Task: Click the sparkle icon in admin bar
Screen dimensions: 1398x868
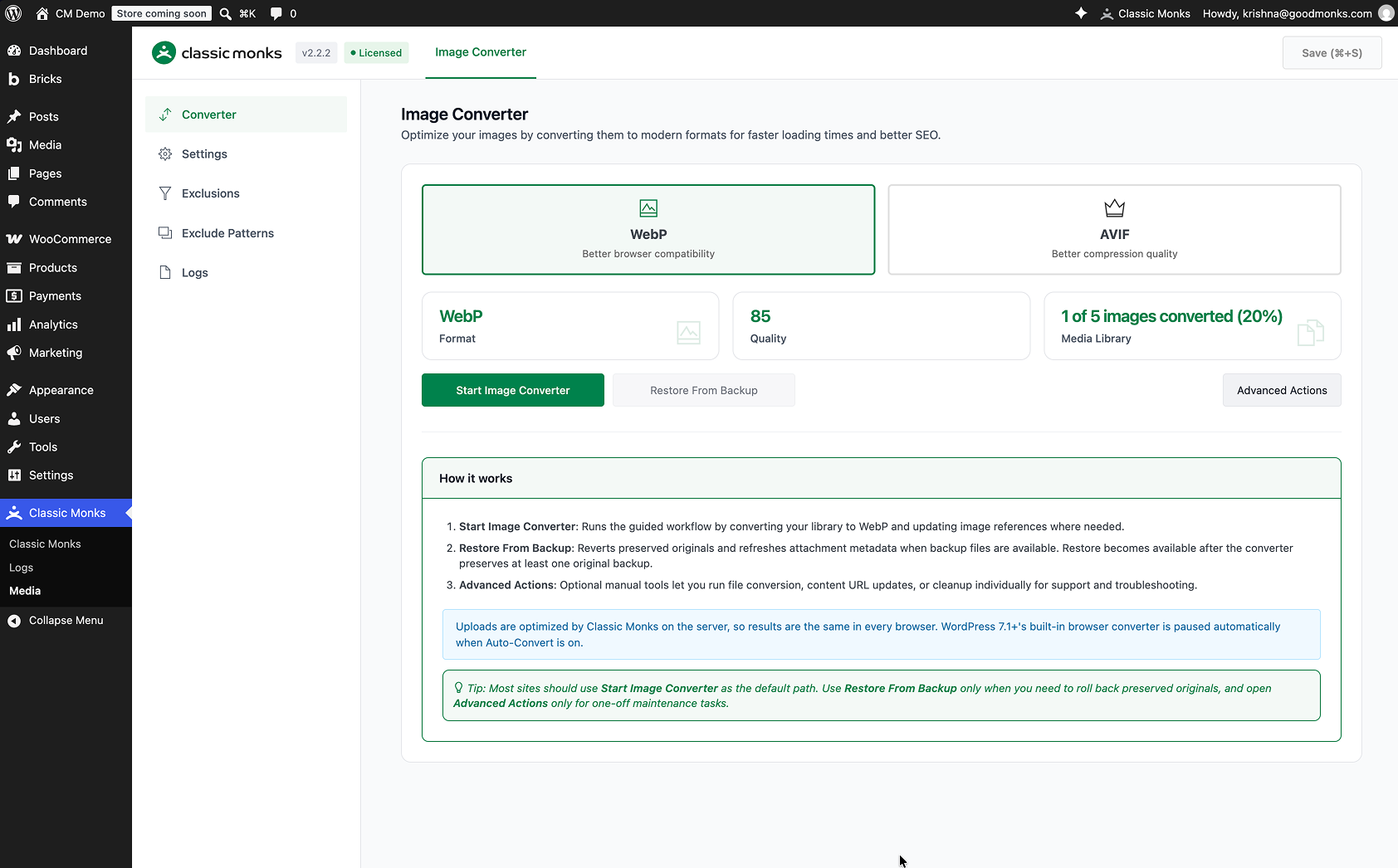Action: [x=1081, y=13]
